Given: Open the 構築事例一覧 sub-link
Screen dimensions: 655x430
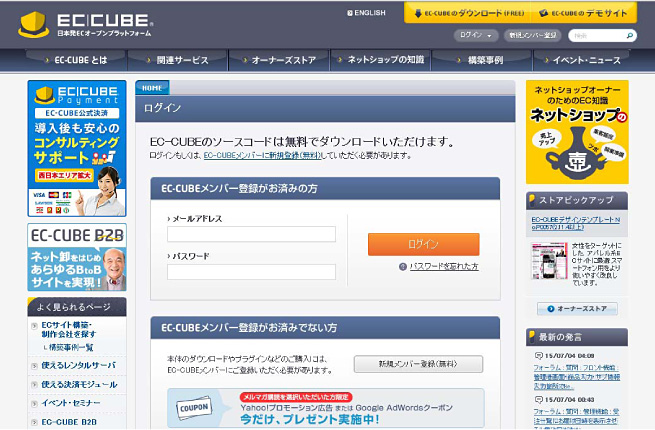Looking at the screenshot, I should pyautogui.click(x=71, y=347).
